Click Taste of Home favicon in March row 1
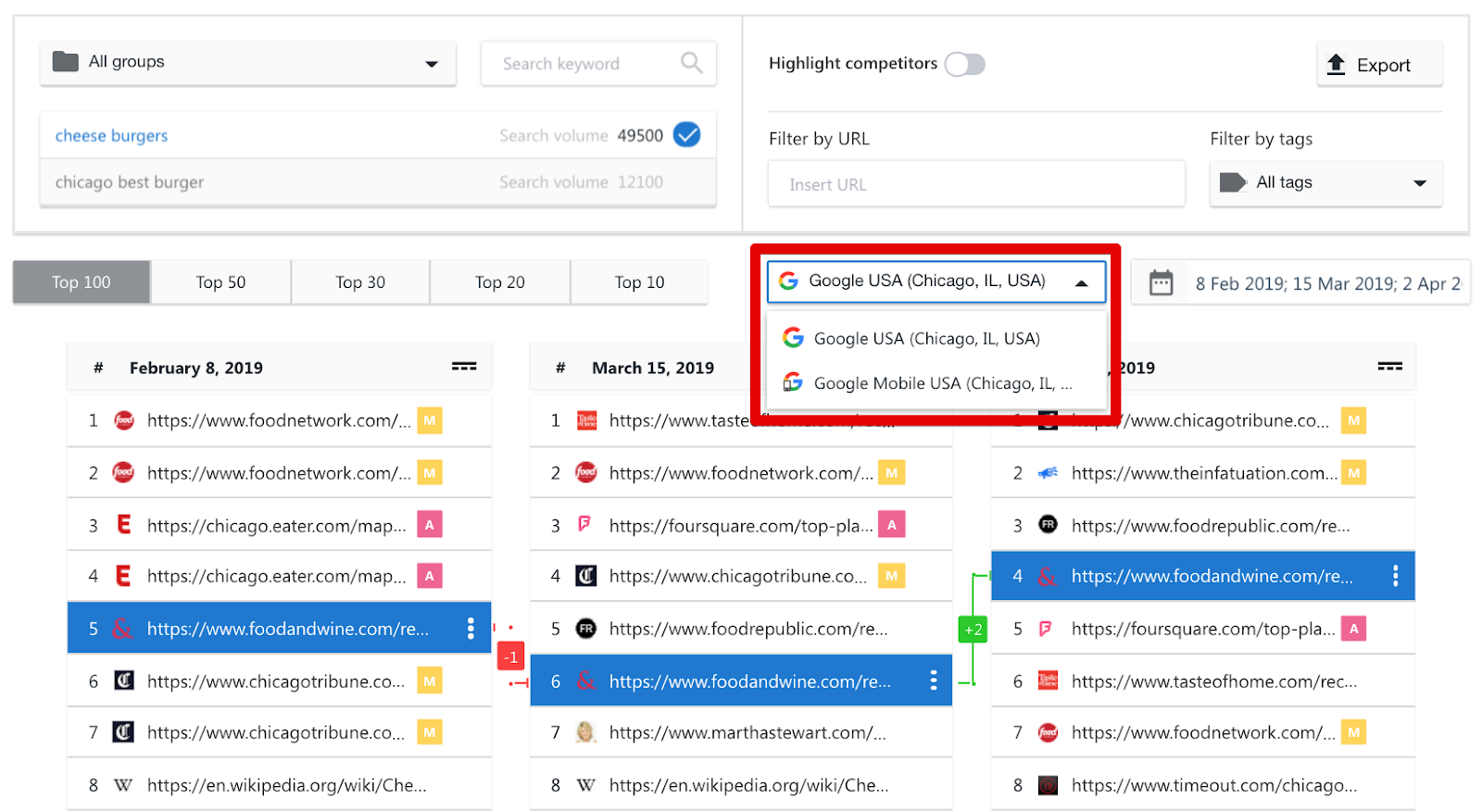The height and width of the screenshot is (812, 1482). pos(586,420)
